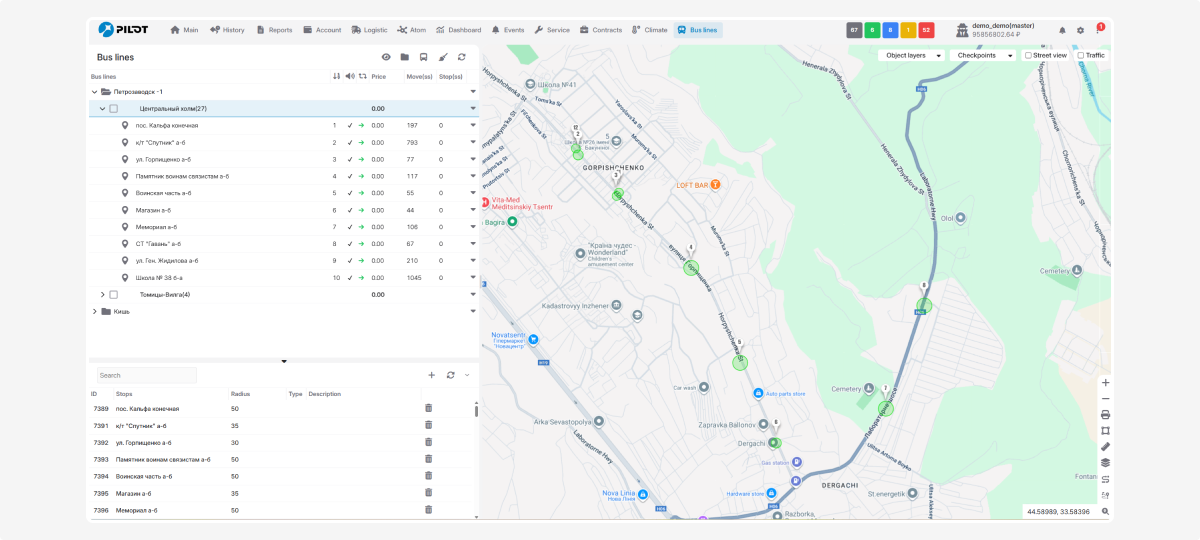The width and height of the screenshot is (1200, 540).
Task: Check the Центральный холм(27) route checkbox
Action: pyautogui.click(x=114, y=108)
